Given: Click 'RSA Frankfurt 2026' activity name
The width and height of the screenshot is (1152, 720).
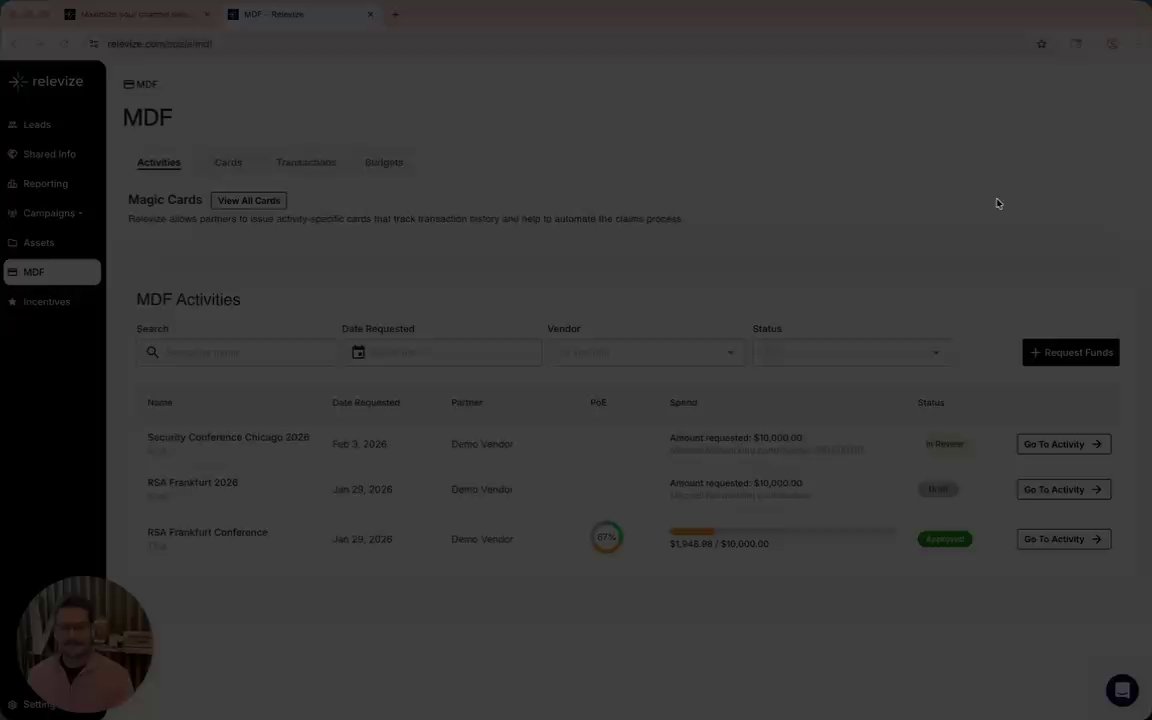Looking at the screenshot, I should [192, 483].
